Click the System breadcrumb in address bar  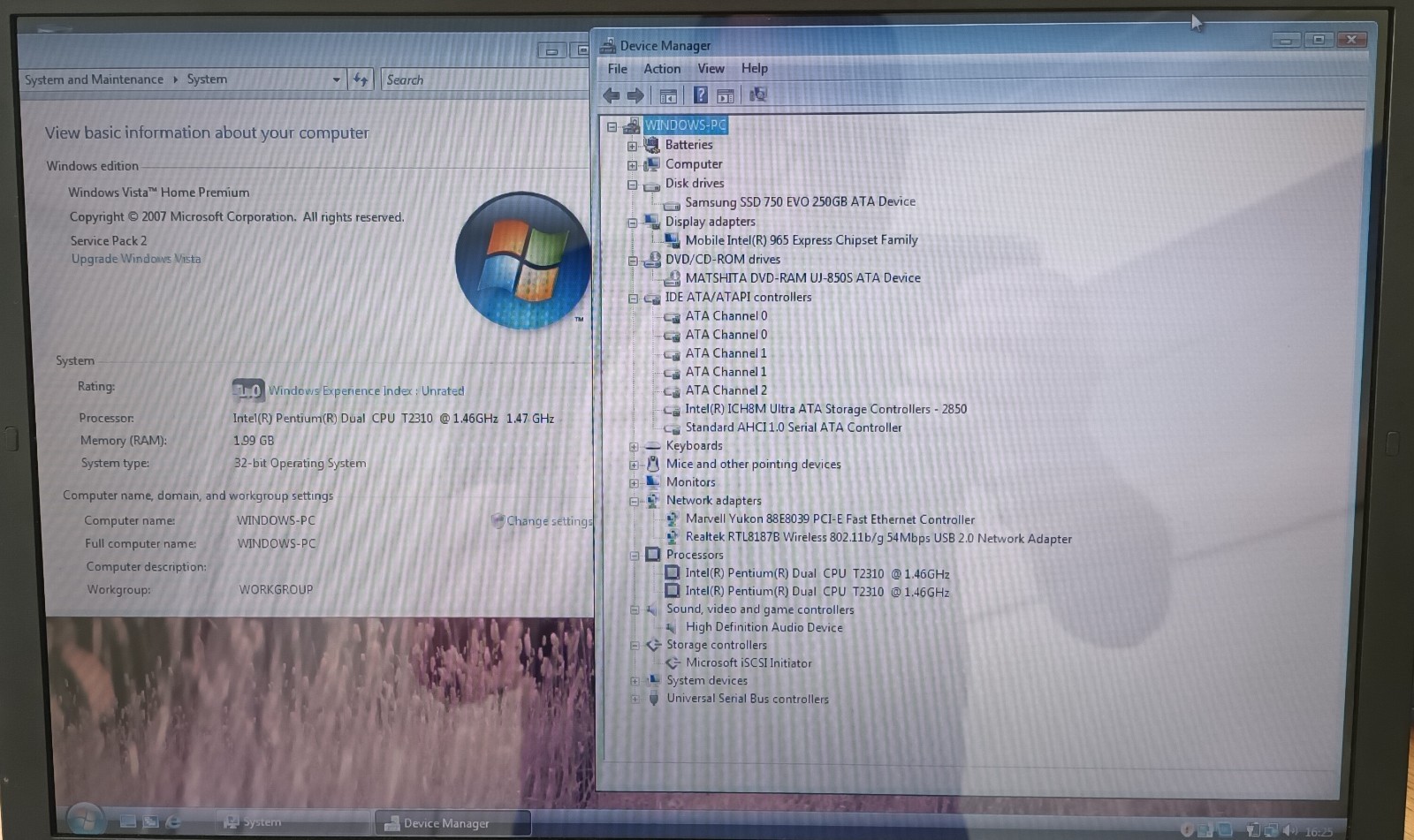(207, 79)
